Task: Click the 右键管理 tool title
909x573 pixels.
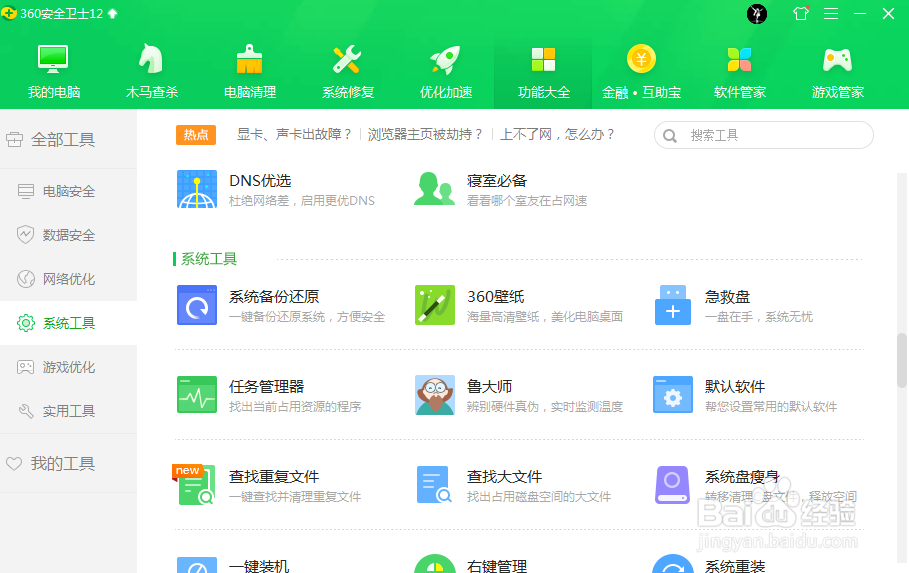Action: click(x=497, y=566)
